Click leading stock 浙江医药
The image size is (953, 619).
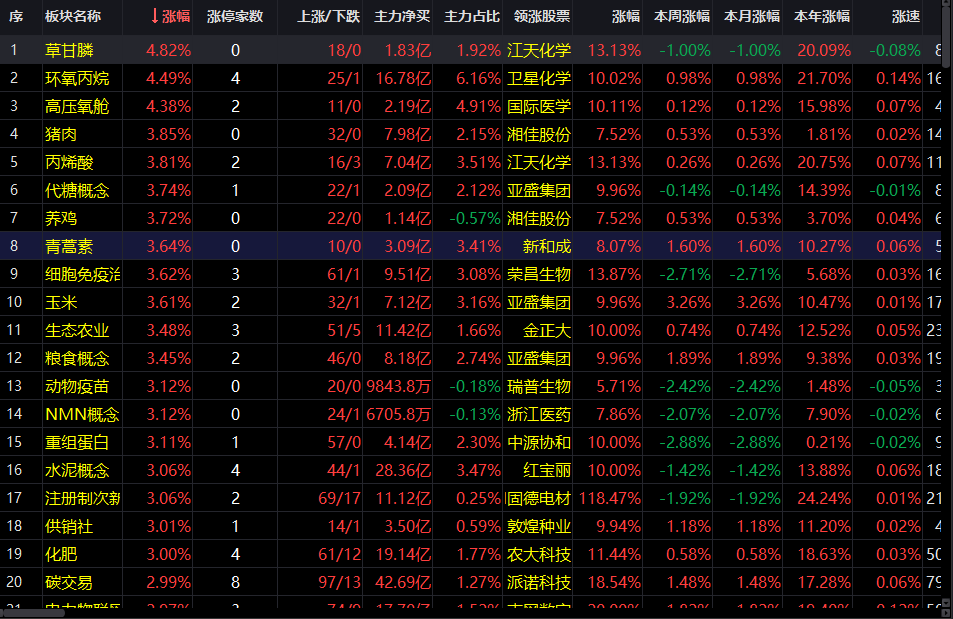(x=539, y=414)
